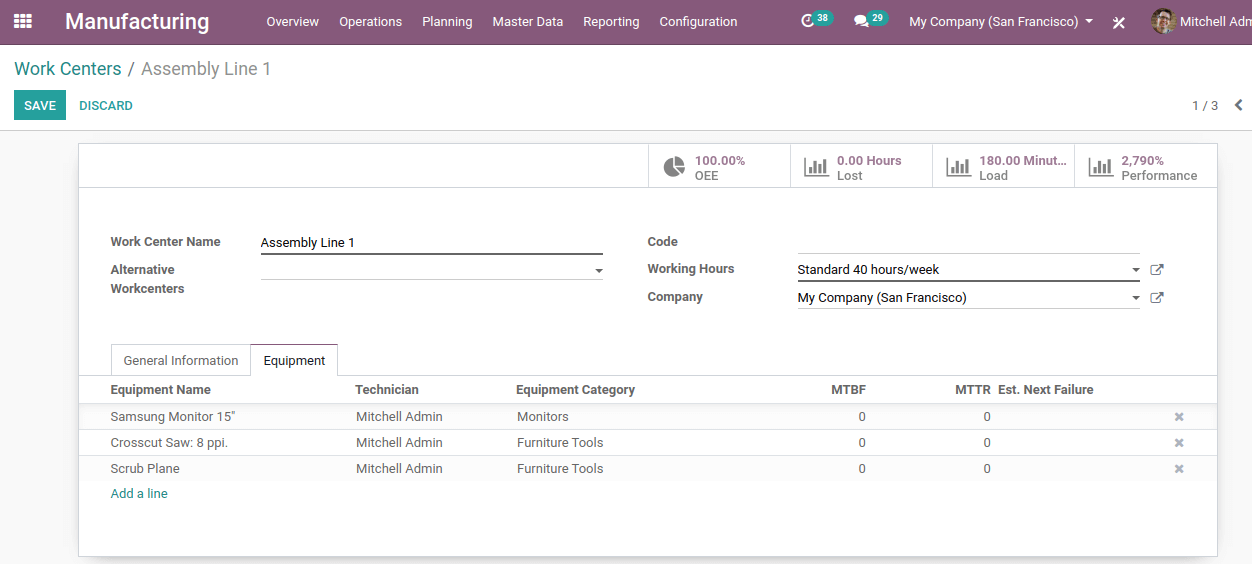1252x564 pixels.
Task: Open the Operations menu
Action: [x=370, y=21]
